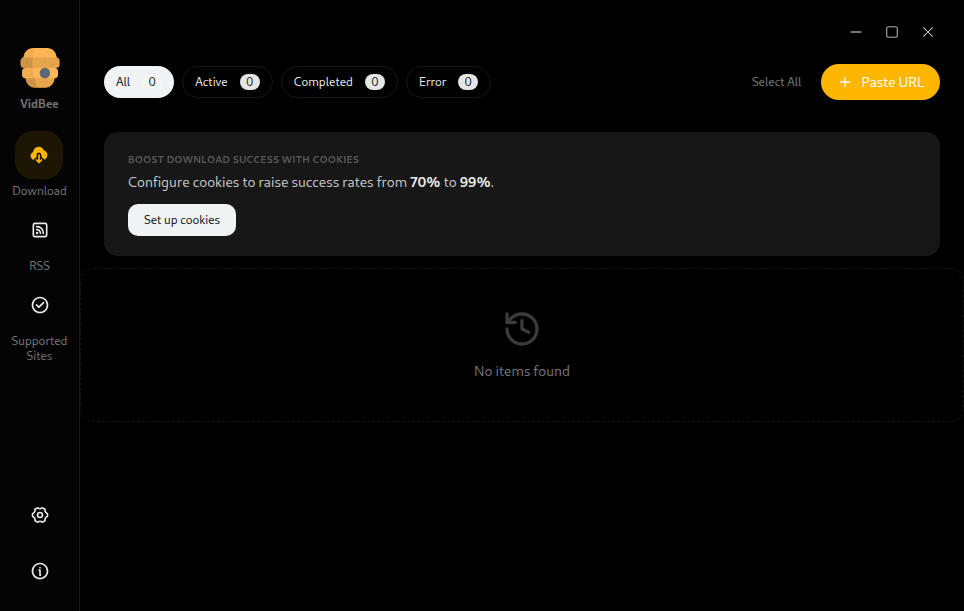This screenshot has height=611, width=964.
Task: Select the All filter tab
Action: click(x=138, y=82)
